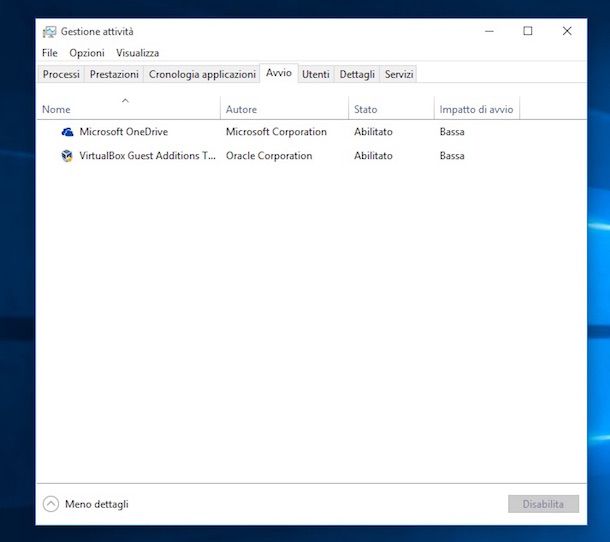Switch to the Prestazioni tab
This screenshot has height=542, width=610.
(x=114, y=75)
